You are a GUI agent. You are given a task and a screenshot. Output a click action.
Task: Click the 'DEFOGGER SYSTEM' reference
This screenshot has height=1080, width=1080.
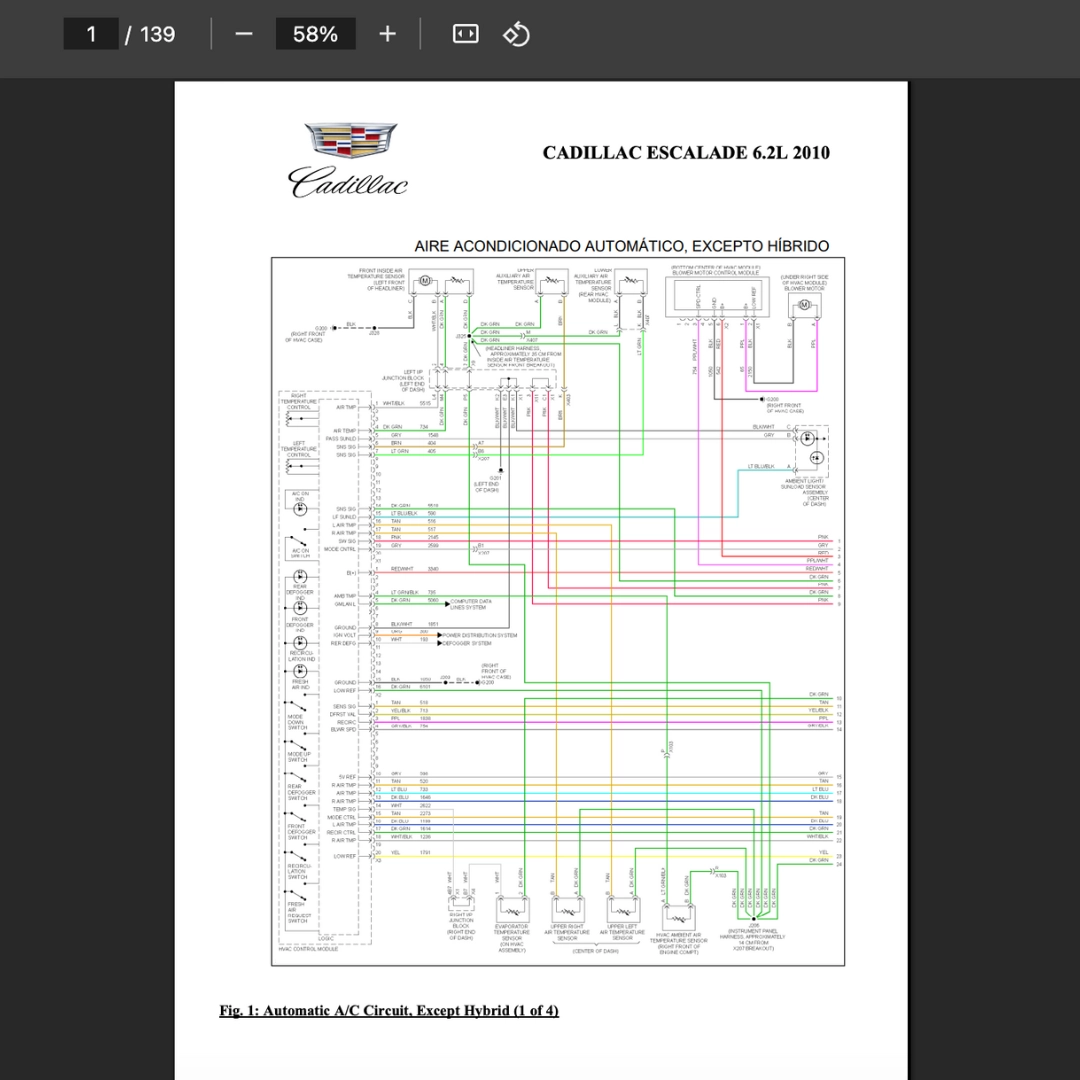[467, 643]
